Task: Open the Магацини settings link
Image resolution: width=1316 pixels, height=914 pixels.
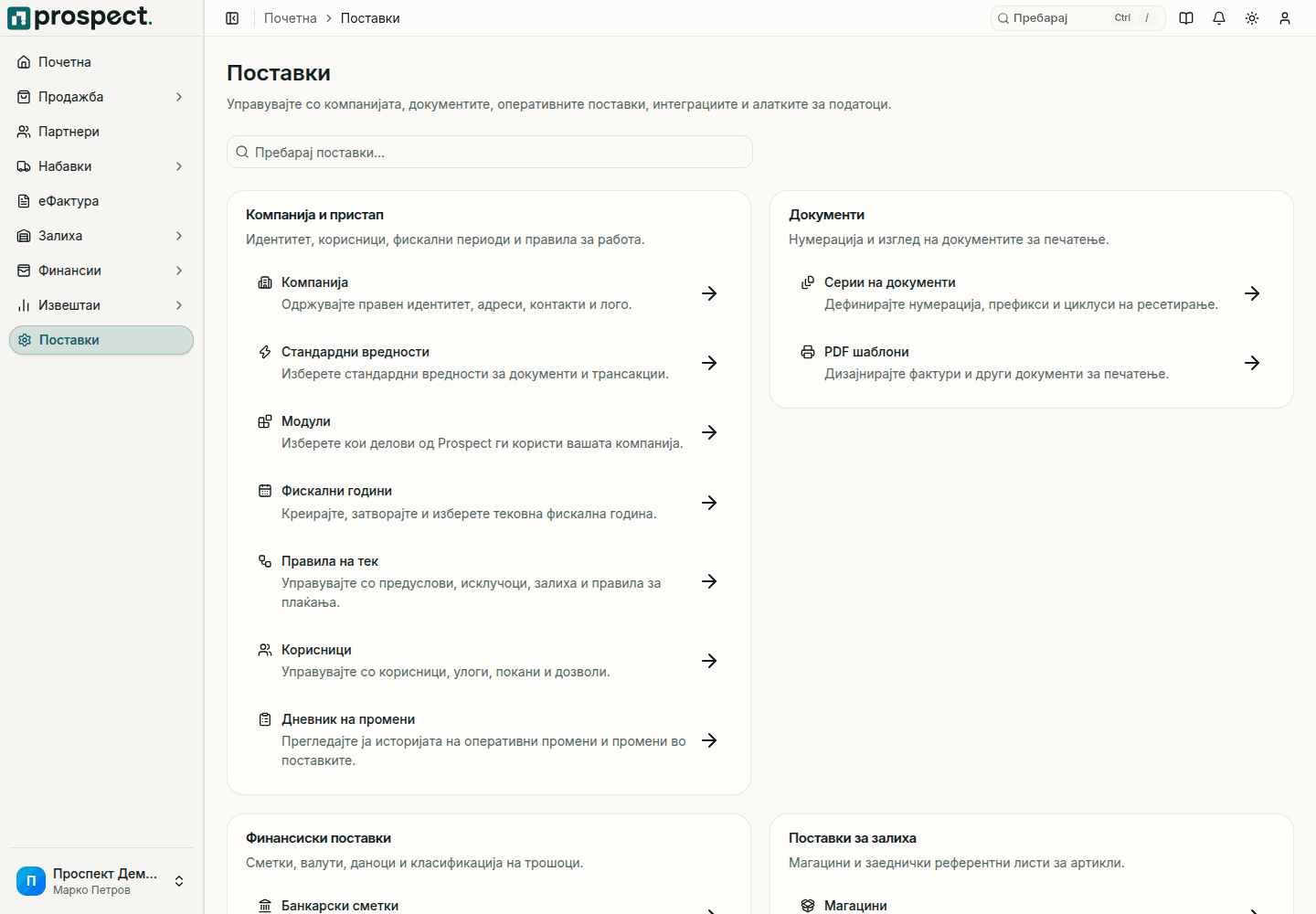Action: coord(1032,906)
